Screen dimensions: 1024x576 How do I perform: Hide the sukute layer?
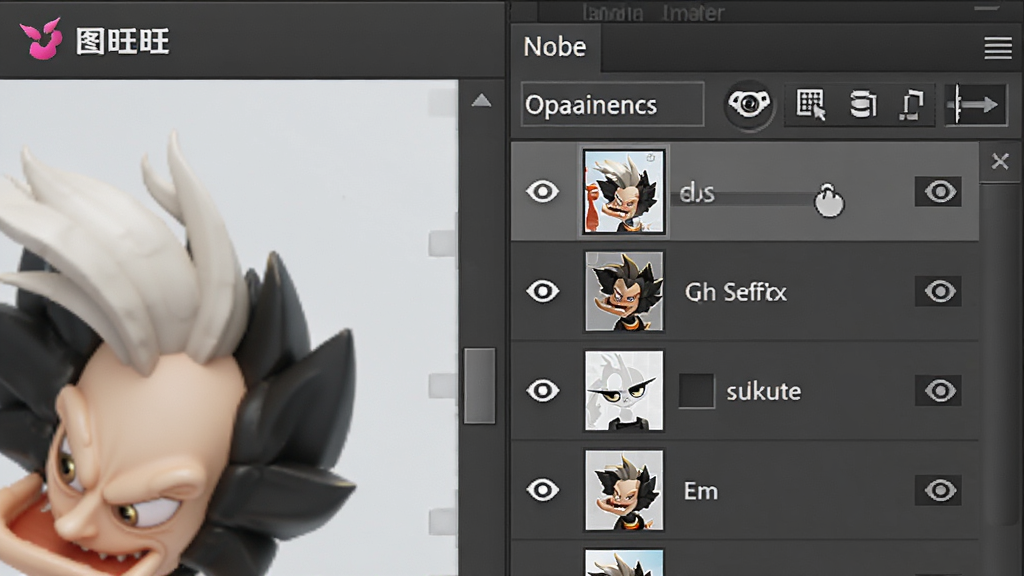(x=543, y=391)
